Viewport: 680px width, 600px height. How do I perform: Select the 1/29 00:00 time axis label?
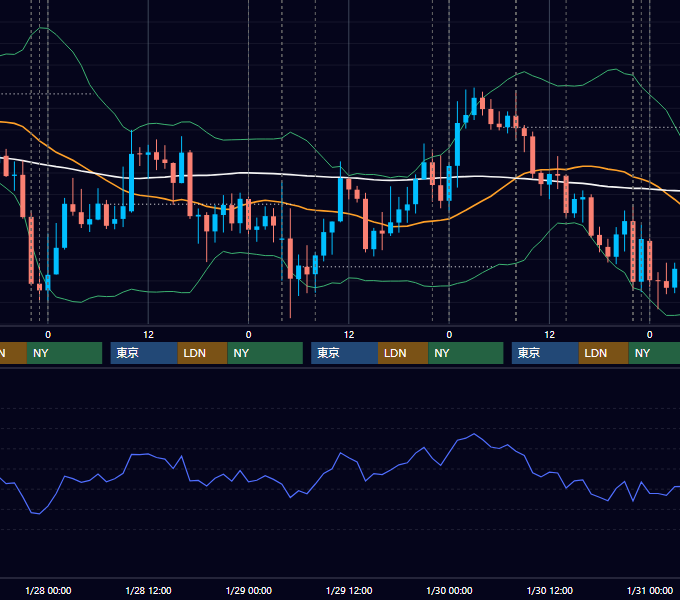248,590
